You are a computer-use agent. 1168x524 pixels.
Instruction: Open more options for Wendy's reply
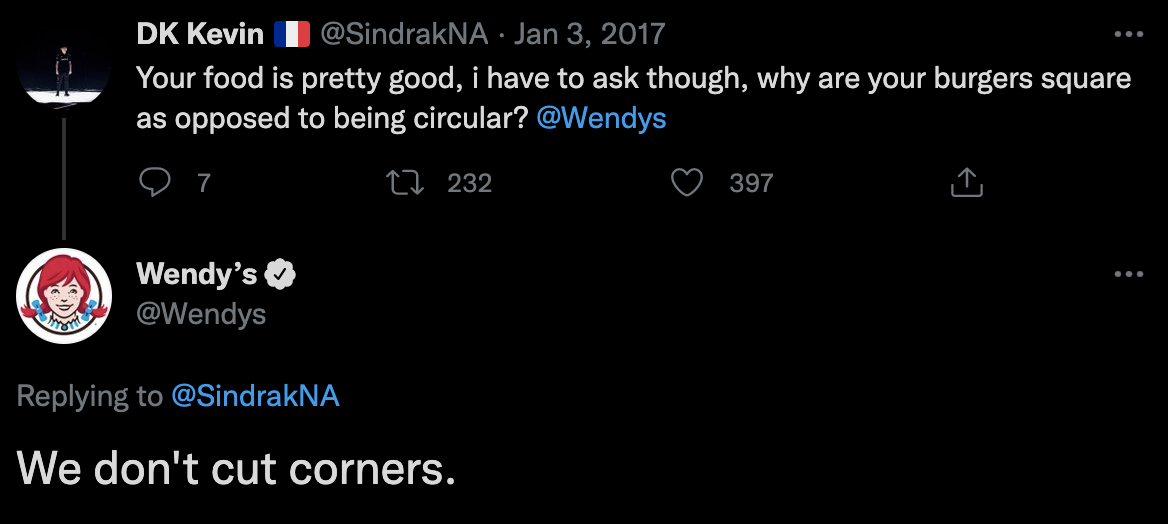pyautogui.click(x=1128, y=274)
